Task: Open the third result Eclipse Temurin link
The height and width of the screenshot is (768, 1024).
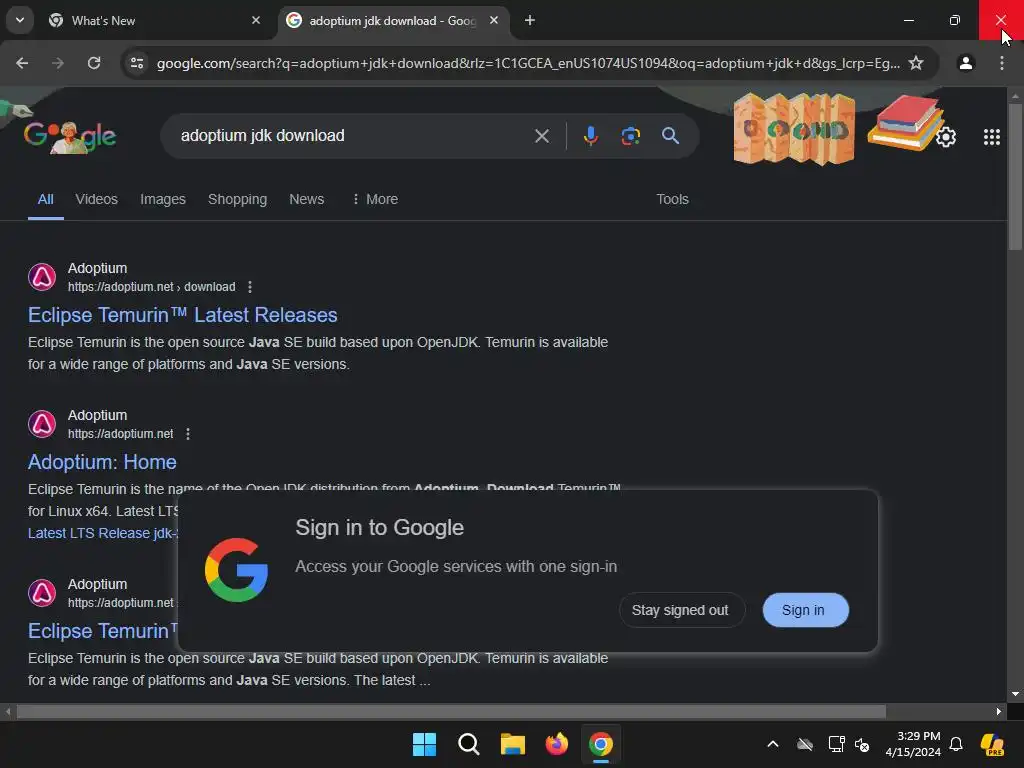Action: point(103,631)
